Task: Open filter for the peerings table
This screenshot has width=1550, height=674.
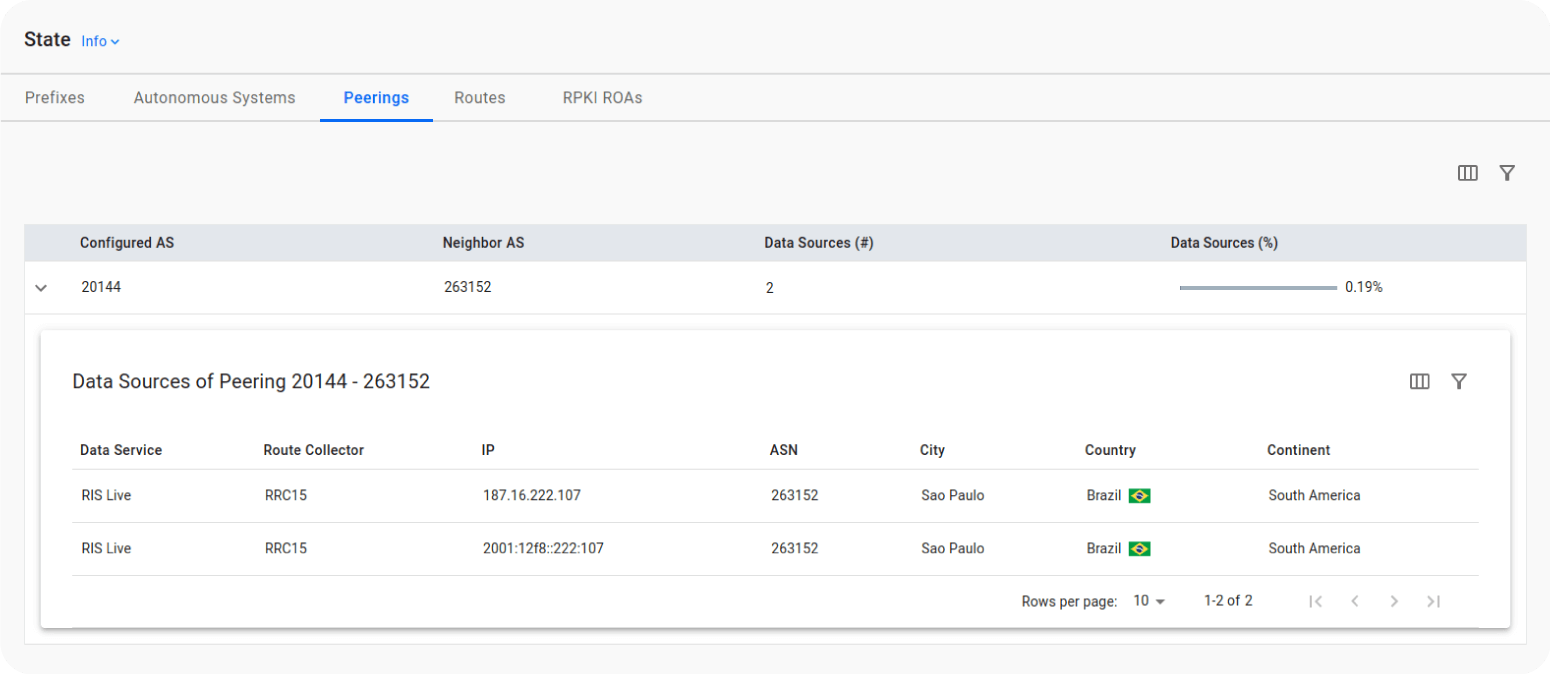Action: click(x=1507, y=173)
